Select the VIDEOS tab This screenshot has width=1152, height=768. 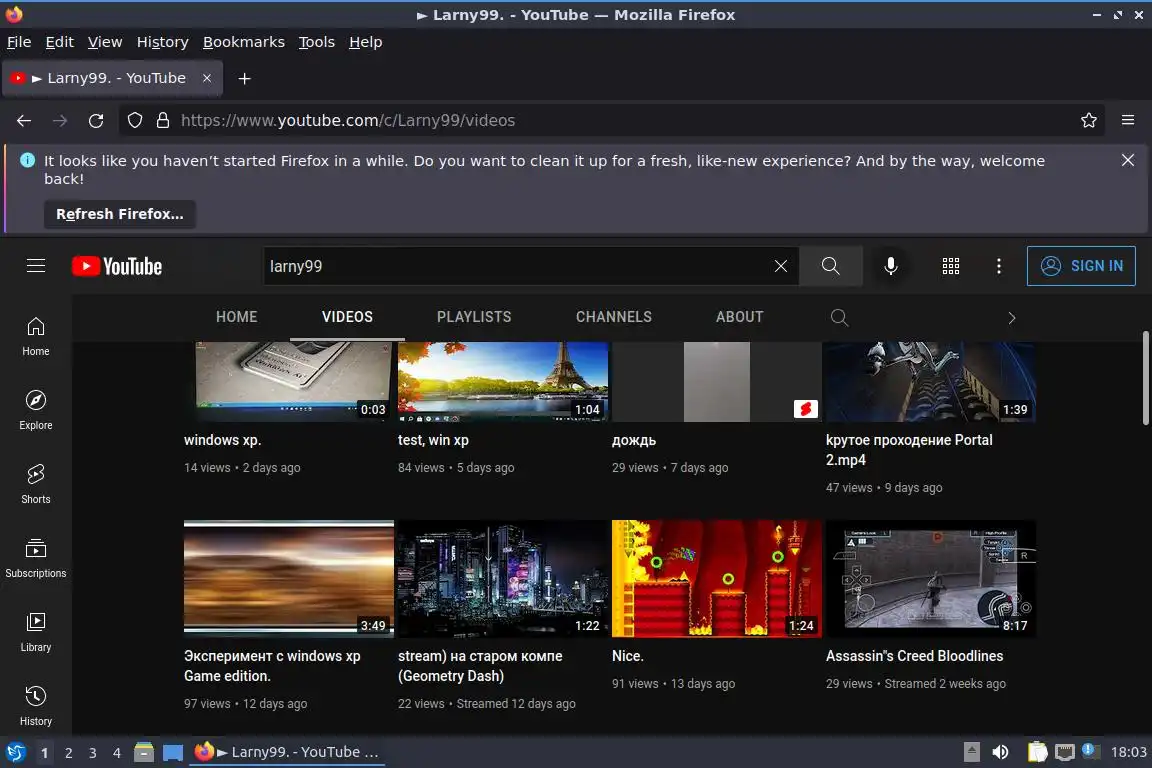click(348, 317)
